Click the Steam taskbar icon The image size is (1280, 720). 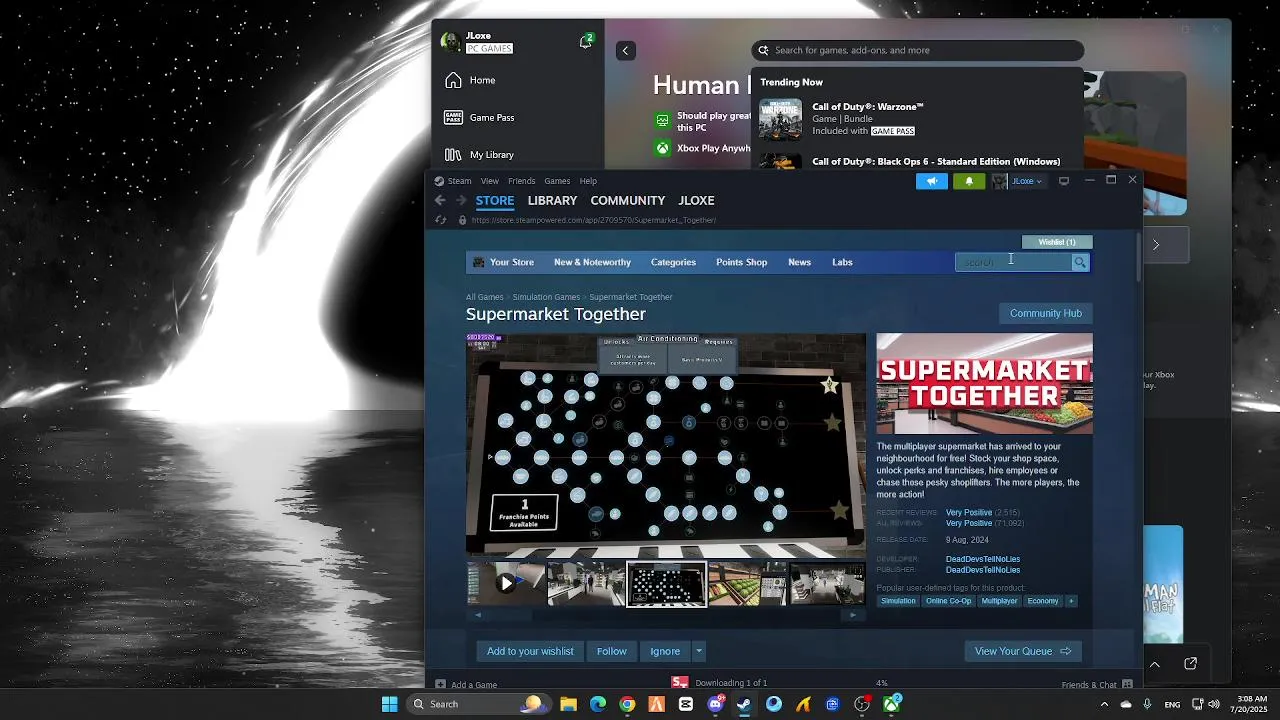coord(744,704)
